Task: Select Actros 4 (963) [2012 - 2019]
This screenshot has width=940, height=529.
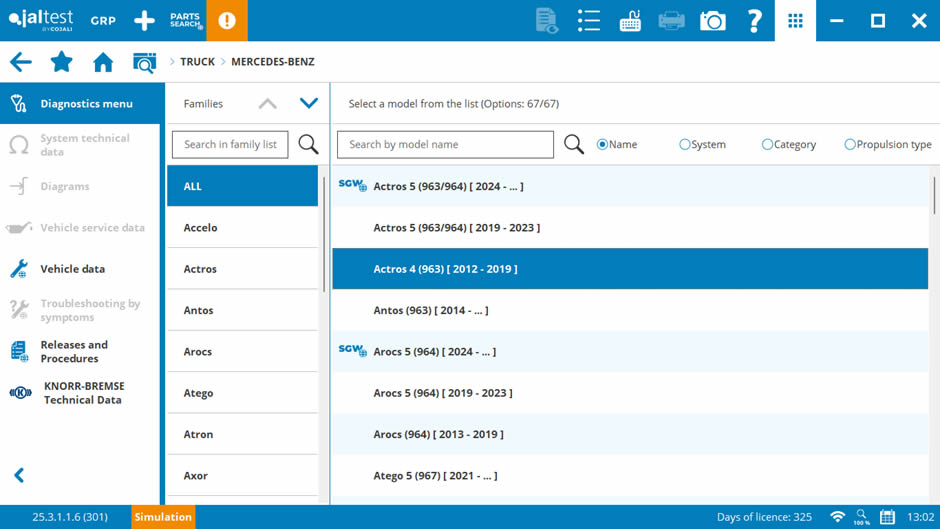Action: [x=630, y=269]
